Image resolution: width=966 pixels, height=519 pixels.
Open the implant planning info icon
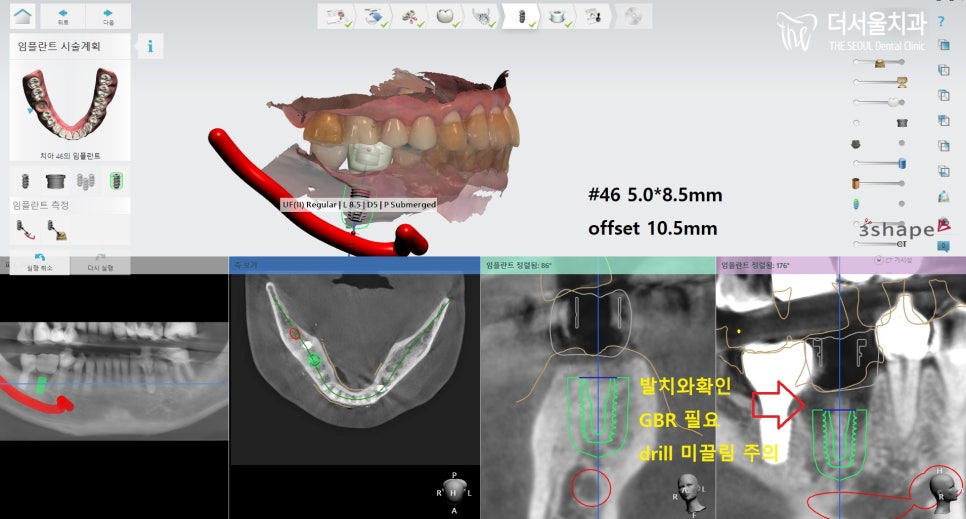click(150, 46)
